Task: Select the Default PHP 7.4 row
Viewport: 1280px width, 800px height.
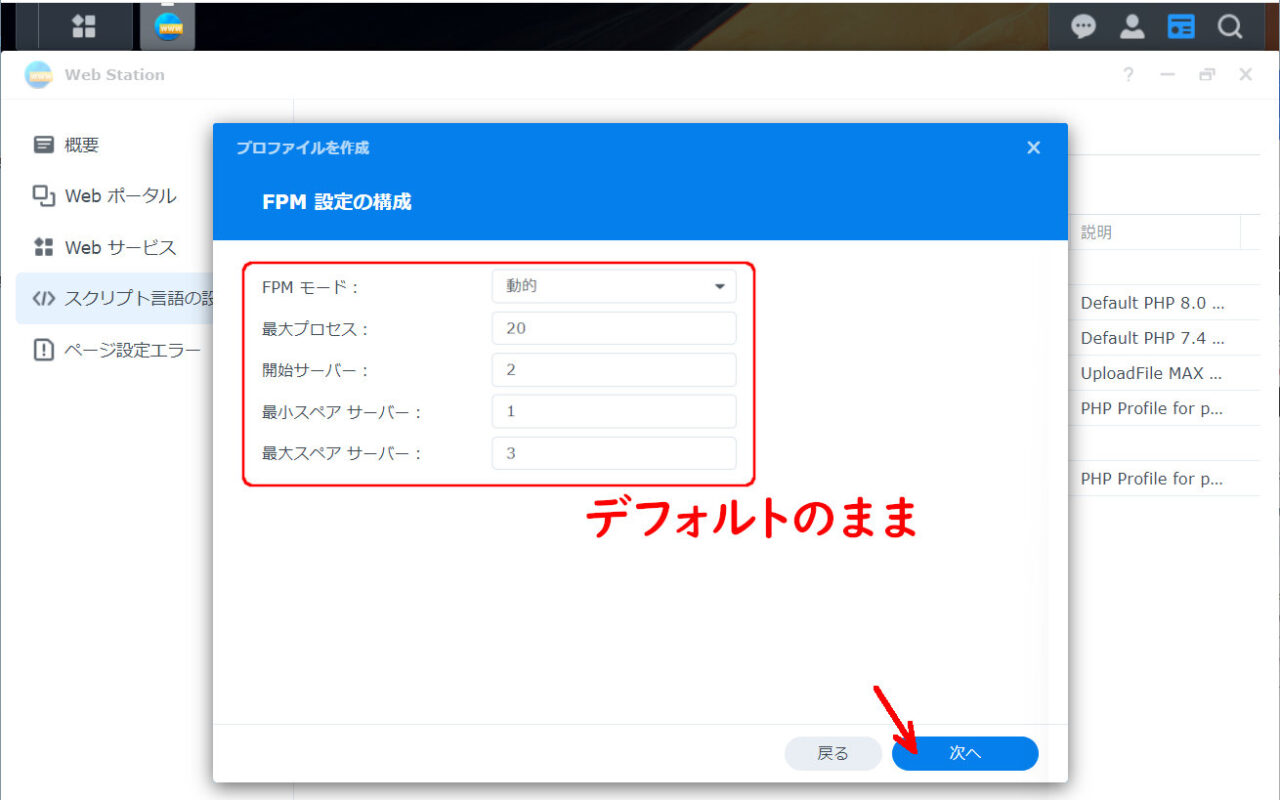Action: [x=1165, y=338]
